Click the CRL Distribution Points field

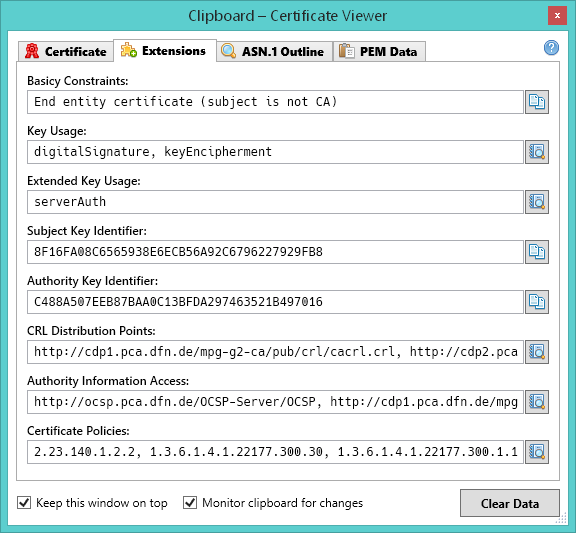click(275, 352)
